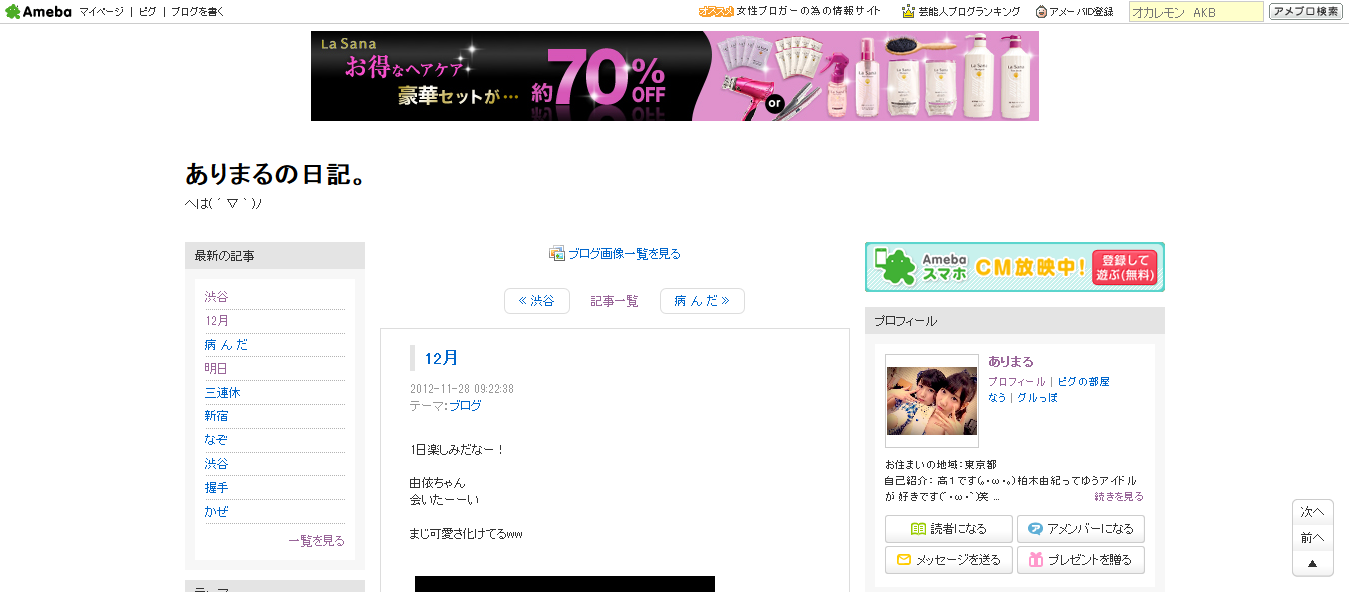Jump to page top with ▲ button

[x=1313, y=564]
